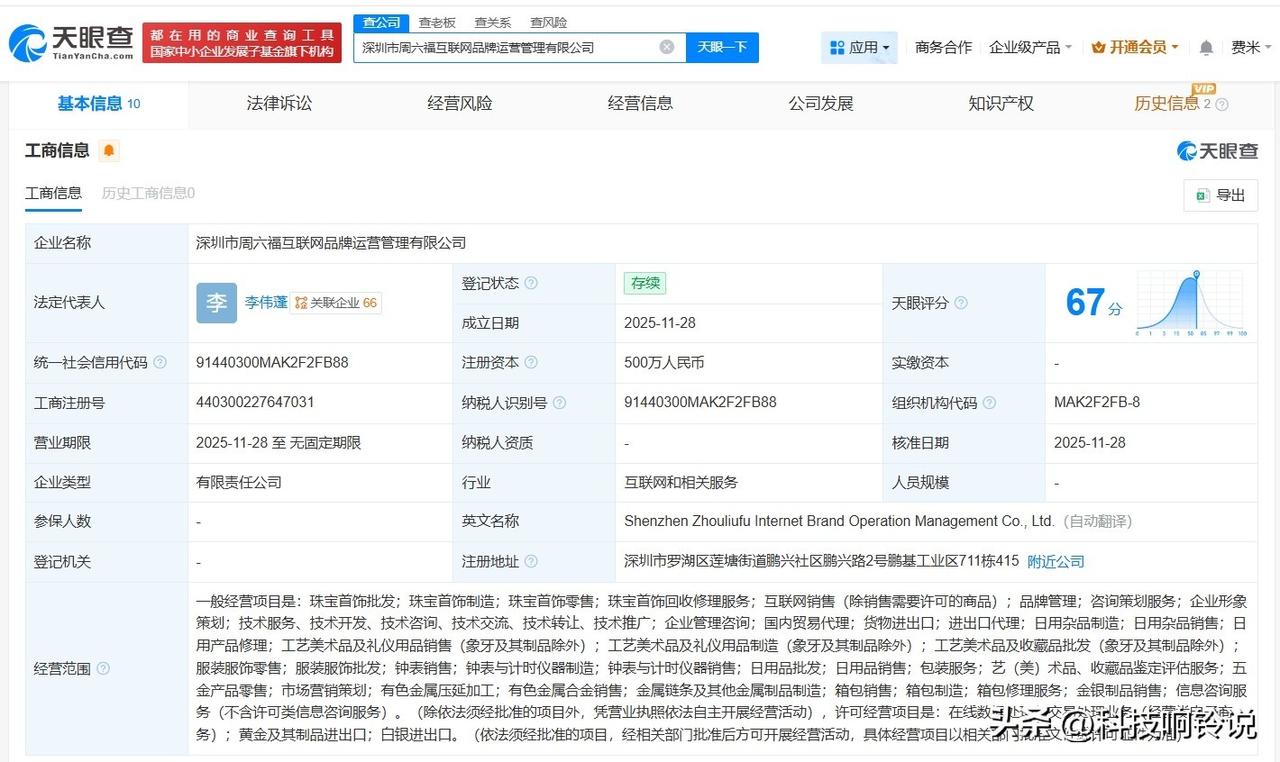Expand the 企业级产品 dropdown
The width and height of the screenshot is (1280, 762).
click(x=1031, y=46)
